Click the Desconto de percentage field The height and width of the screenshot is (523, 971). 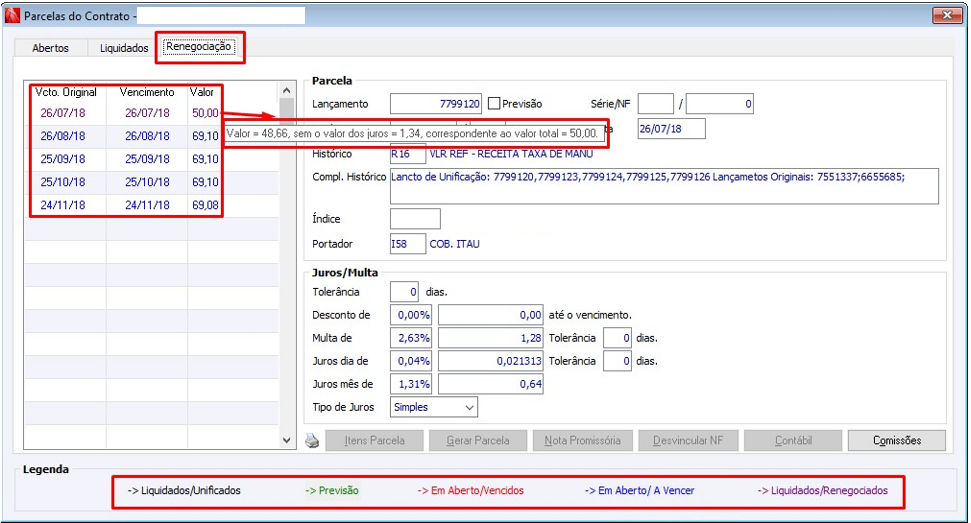[x=411, y=315]
